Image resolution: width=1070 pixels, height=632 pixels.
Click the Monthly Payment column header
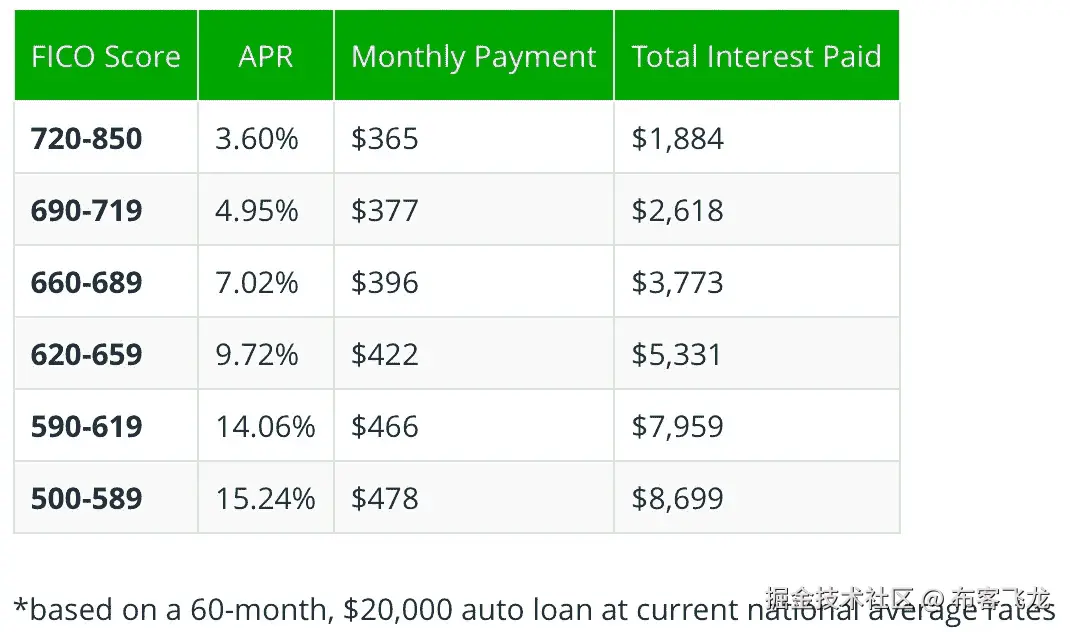click(474, 57)
